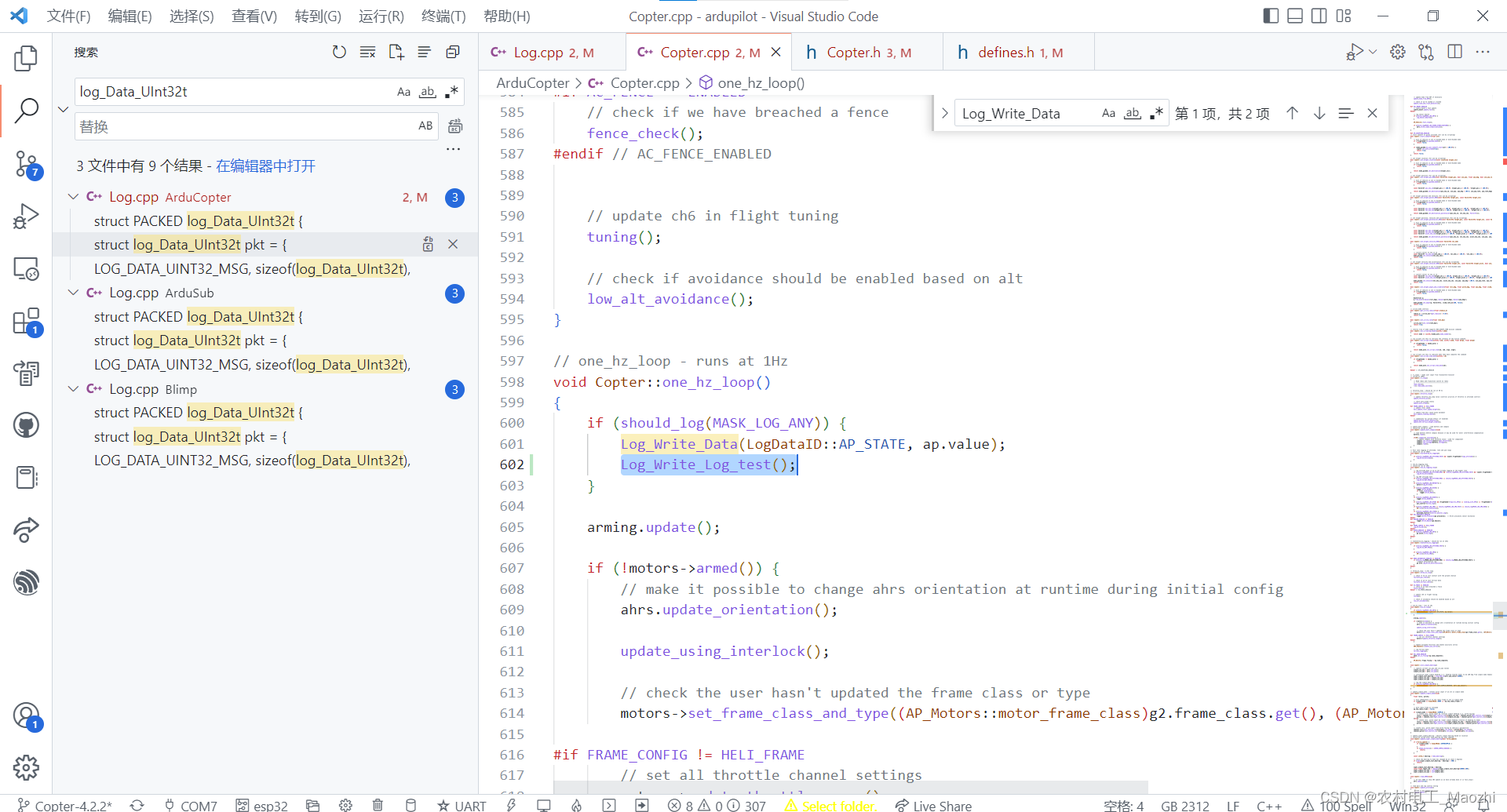Open new search editor

[396, 52]
